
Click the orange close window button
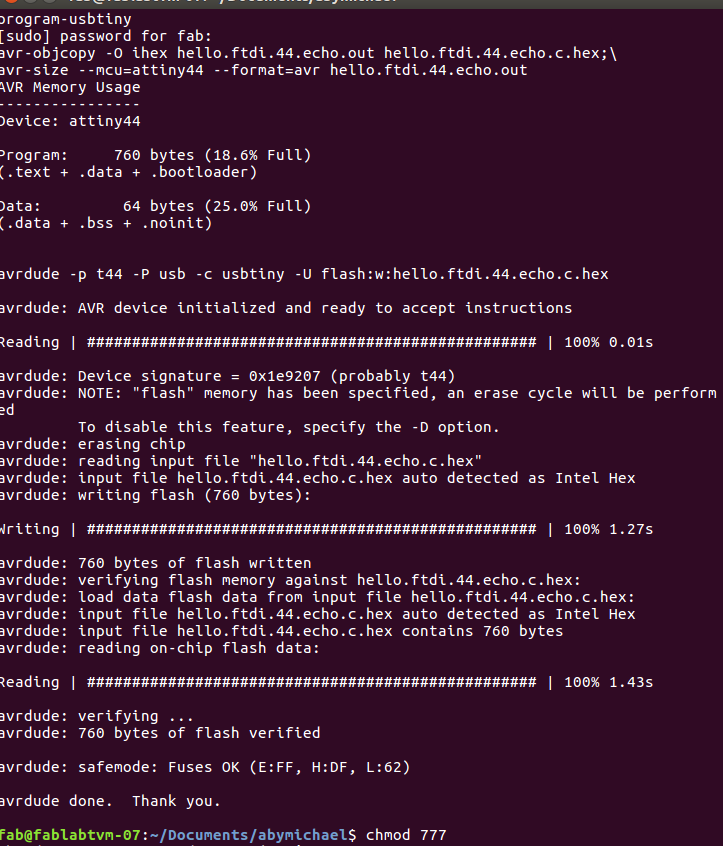11,2
